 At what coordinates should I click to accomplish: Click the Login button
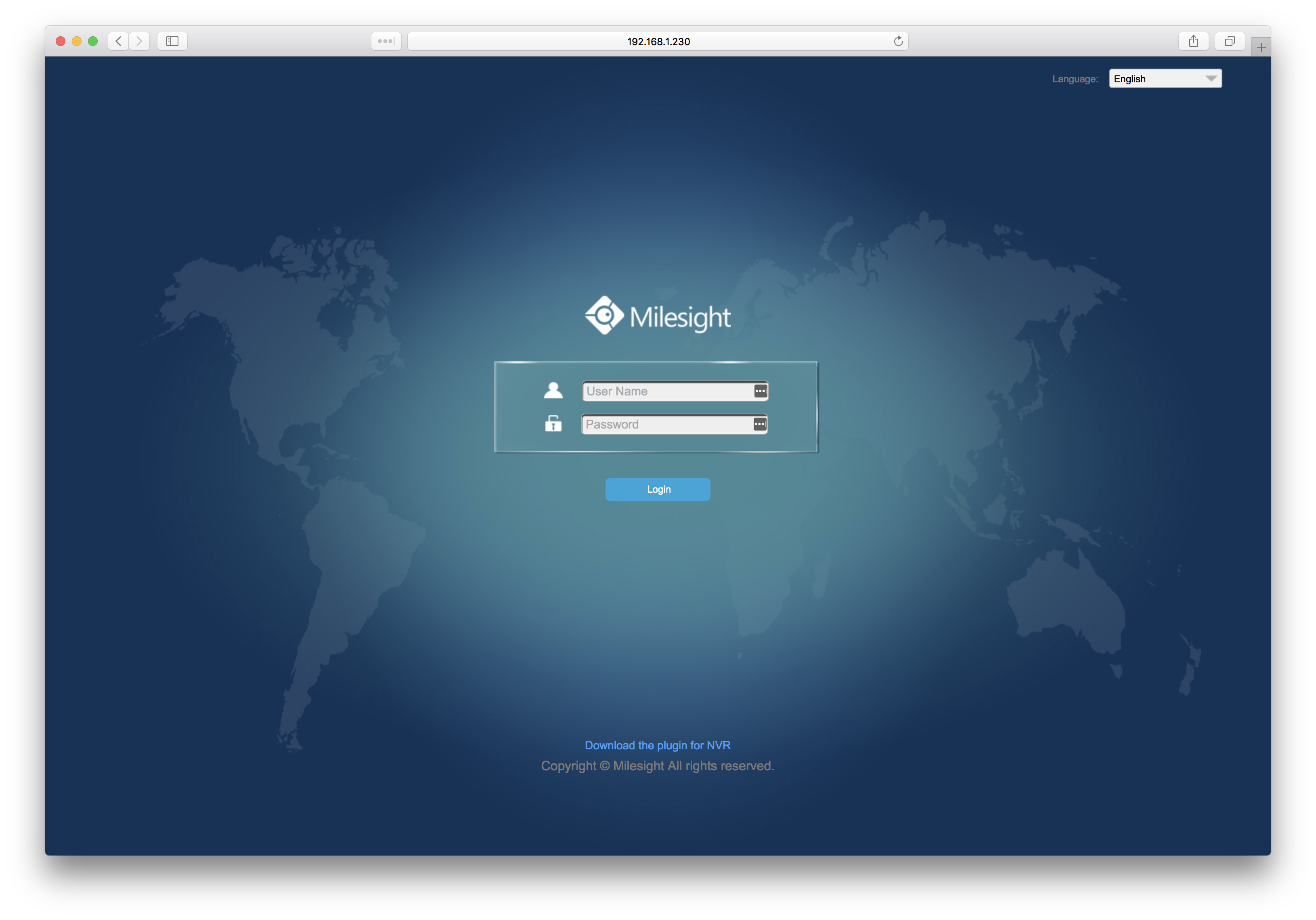658,489
